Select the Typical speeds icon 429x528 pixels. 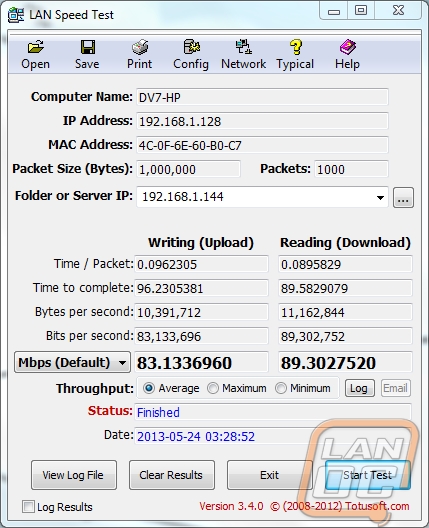coord(295,55)
